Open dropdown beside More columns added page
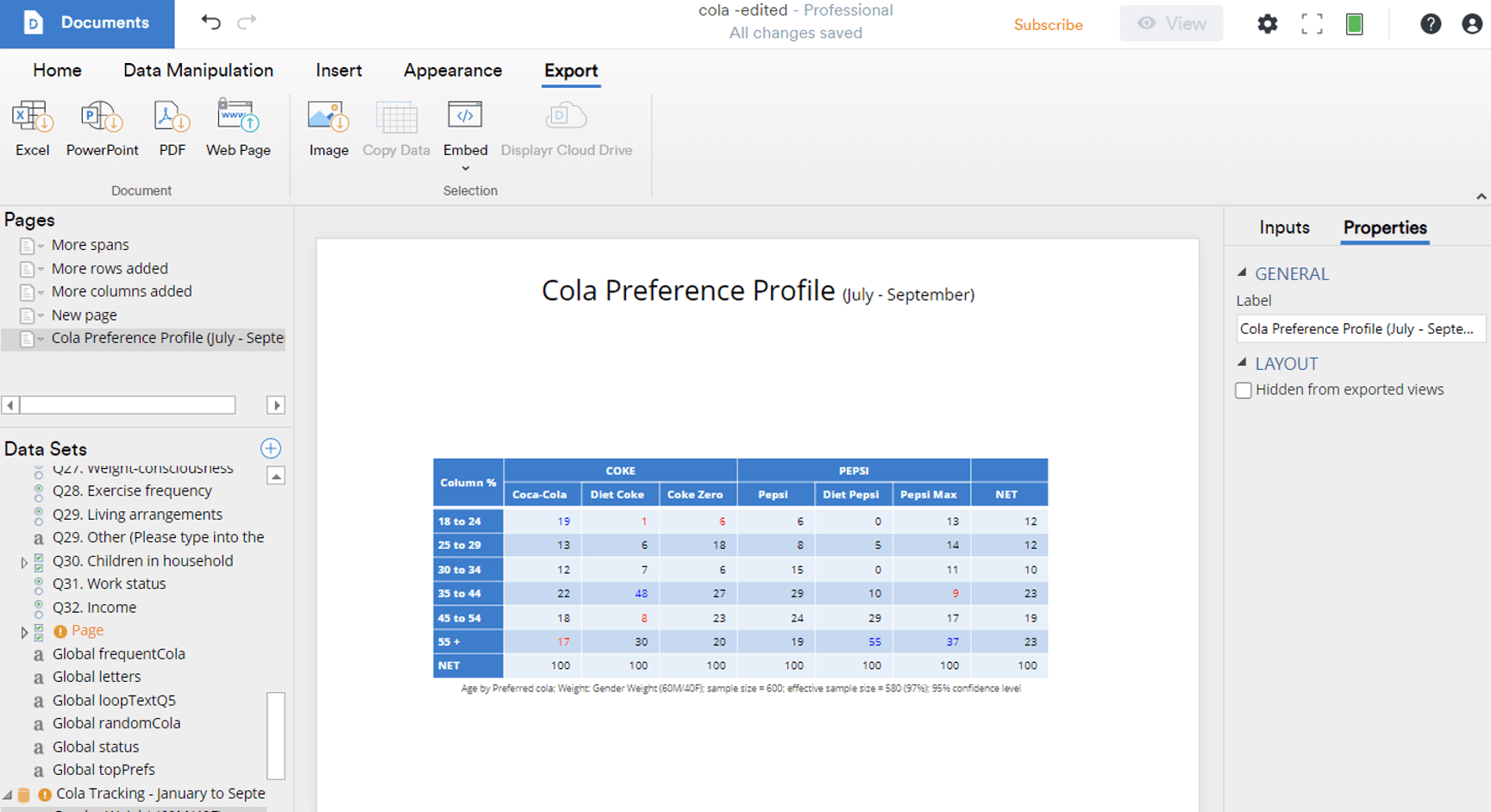This screenshot has height=812, width=1491. click(x=41, y=293)
